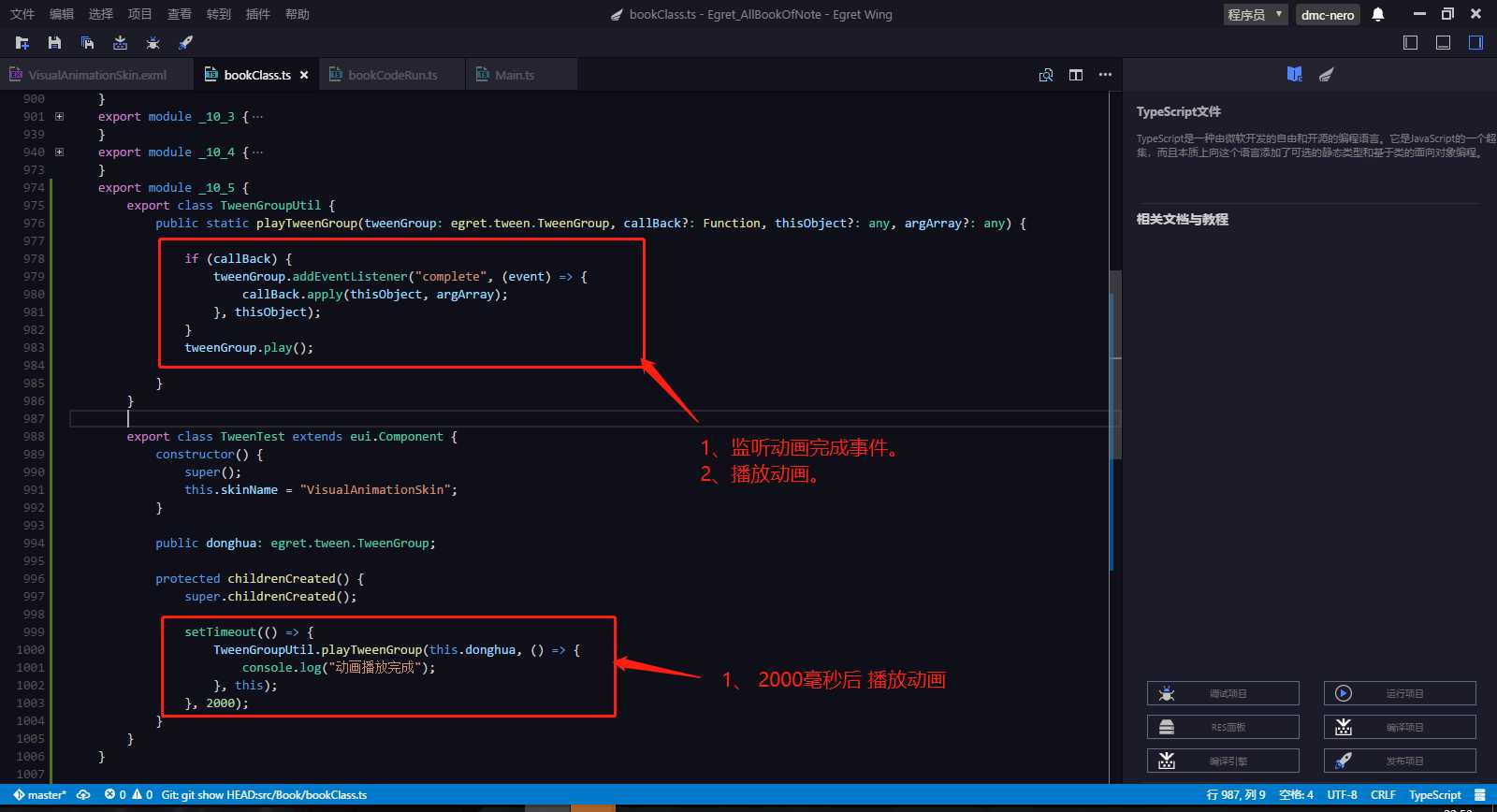Select the bookClass.ts tab

pyautogui.click(x=256, y=75)
